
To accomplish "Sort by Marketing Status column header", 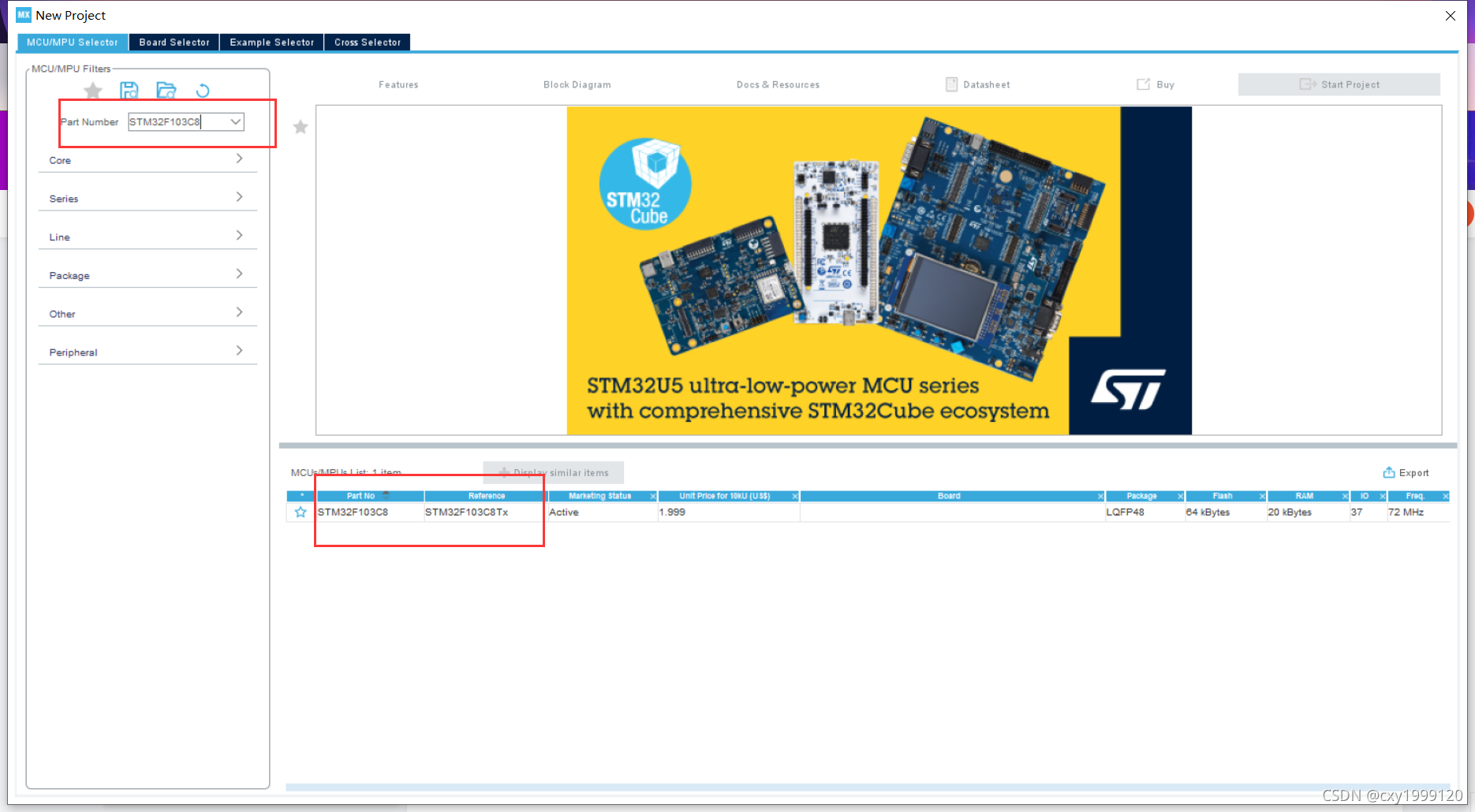I will coord(599,496).
